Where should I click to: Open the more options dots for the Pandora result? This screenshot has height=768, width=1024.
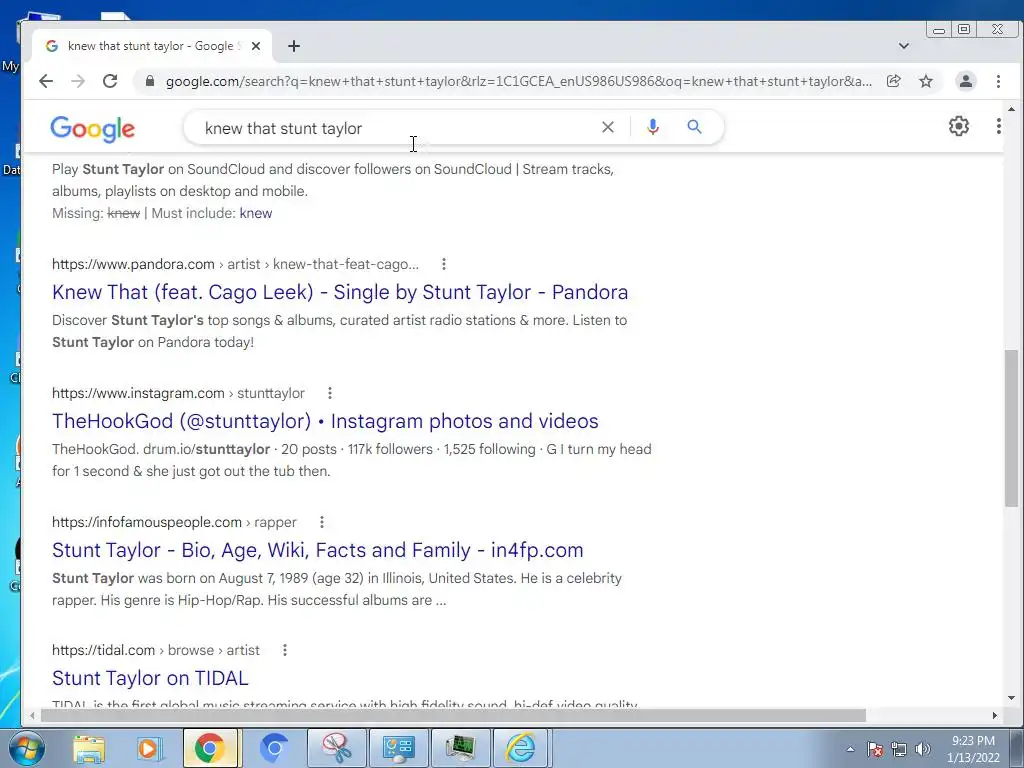point(444,264)
